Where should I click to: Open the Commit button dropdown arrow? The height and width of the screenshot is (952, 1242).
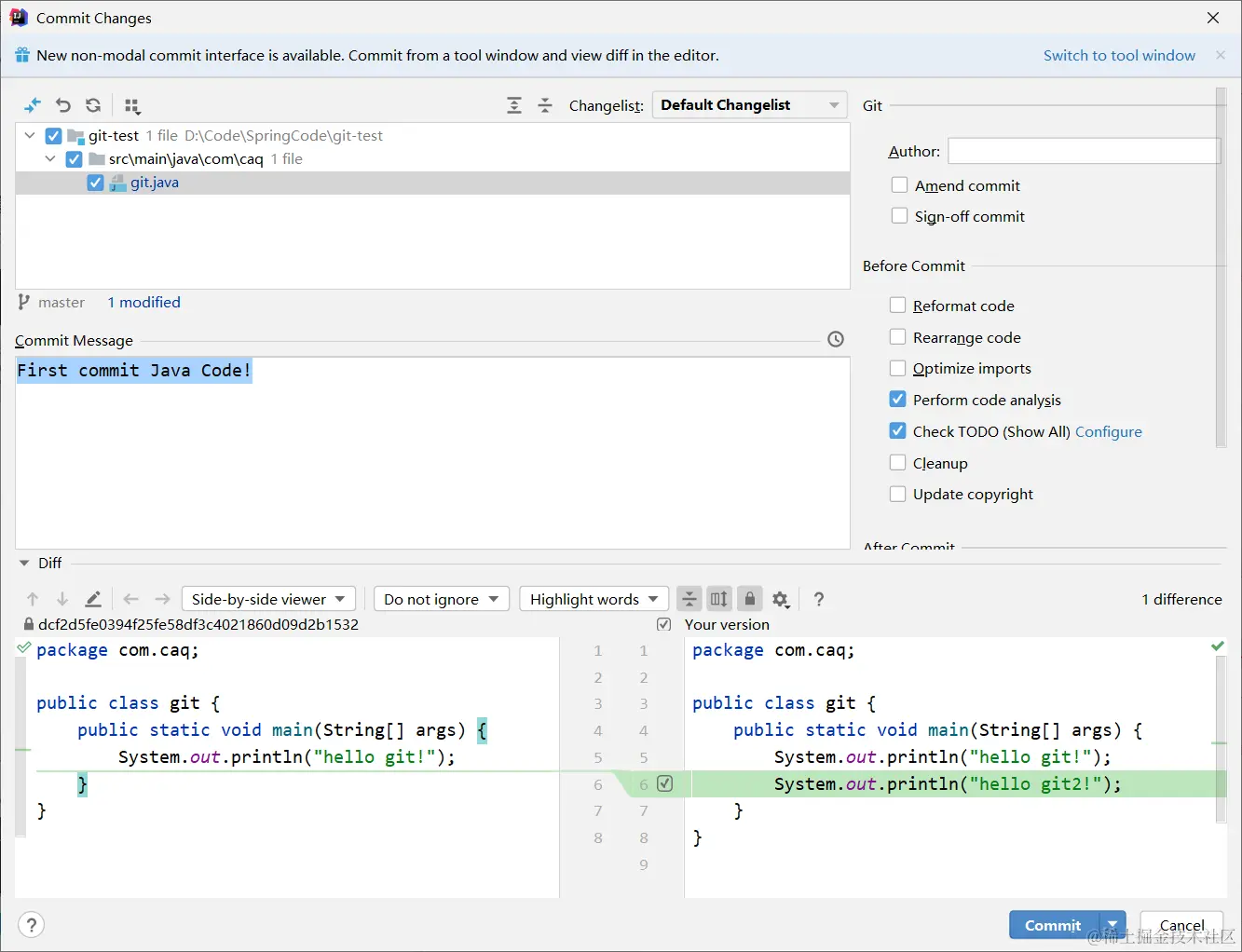(1112, 925)
